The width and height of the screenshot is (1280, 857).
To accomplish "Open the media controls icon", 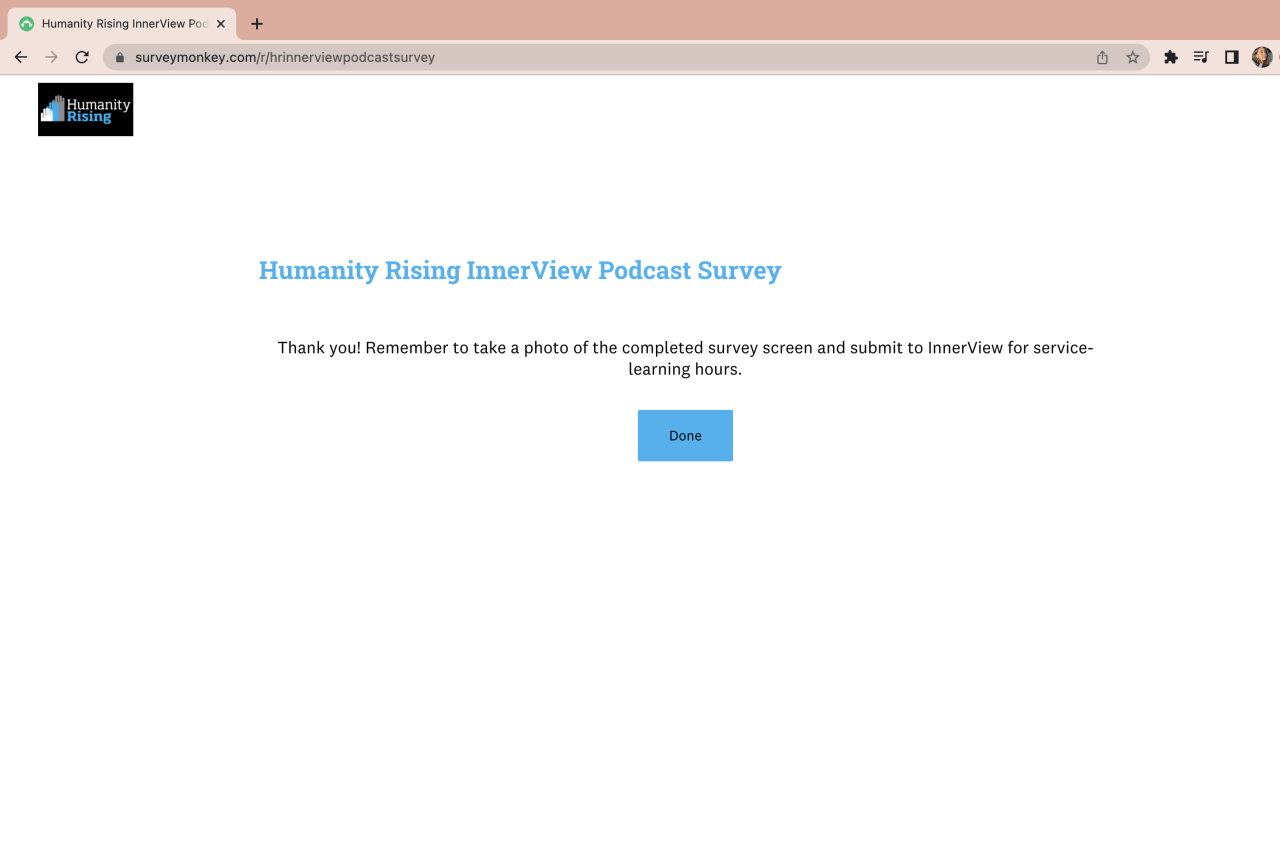I will point(1201,57).
